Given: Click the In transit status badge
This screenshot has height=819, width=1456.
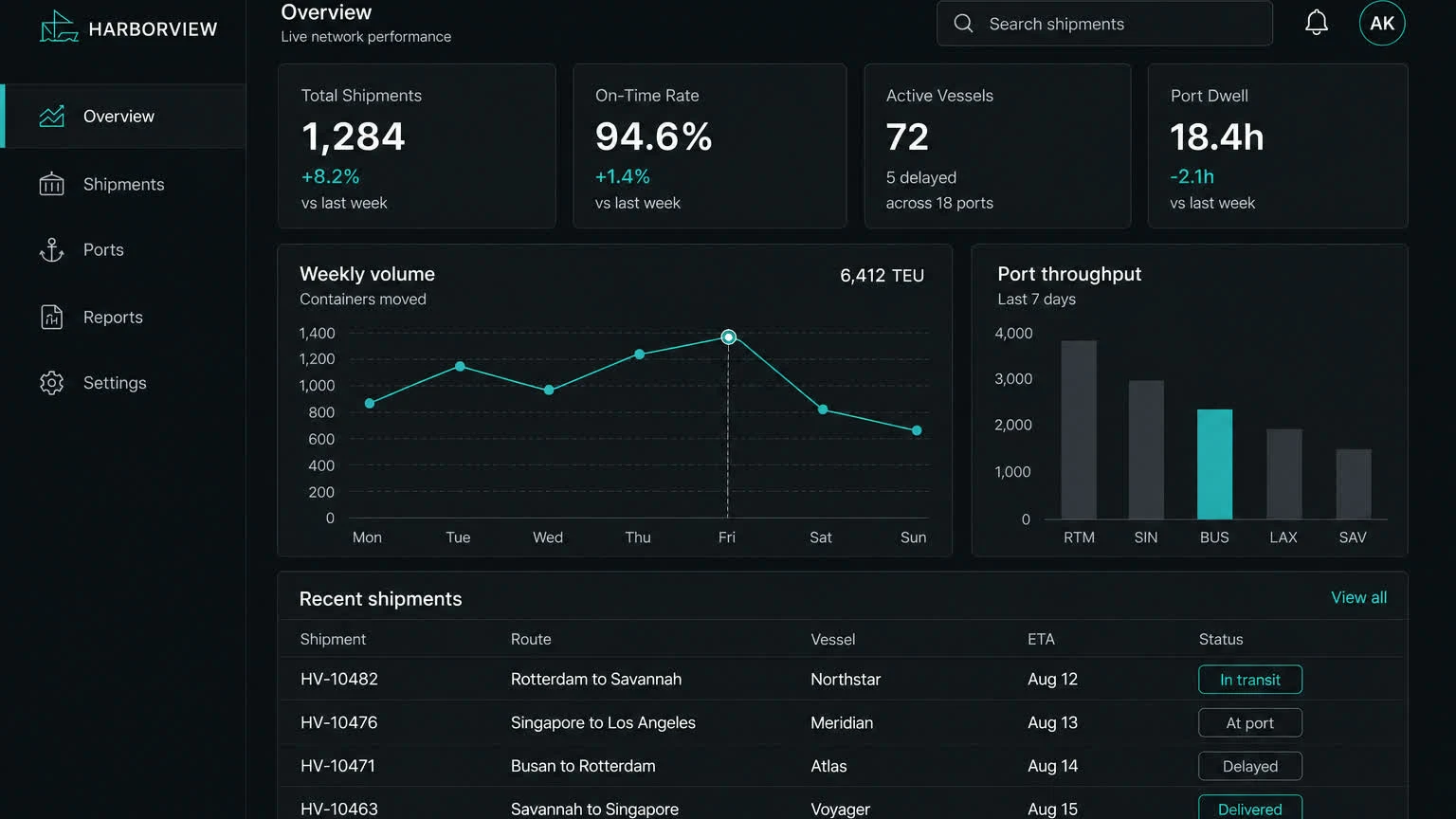Looking at the screenshot, I should click(x=1250, y=680).
